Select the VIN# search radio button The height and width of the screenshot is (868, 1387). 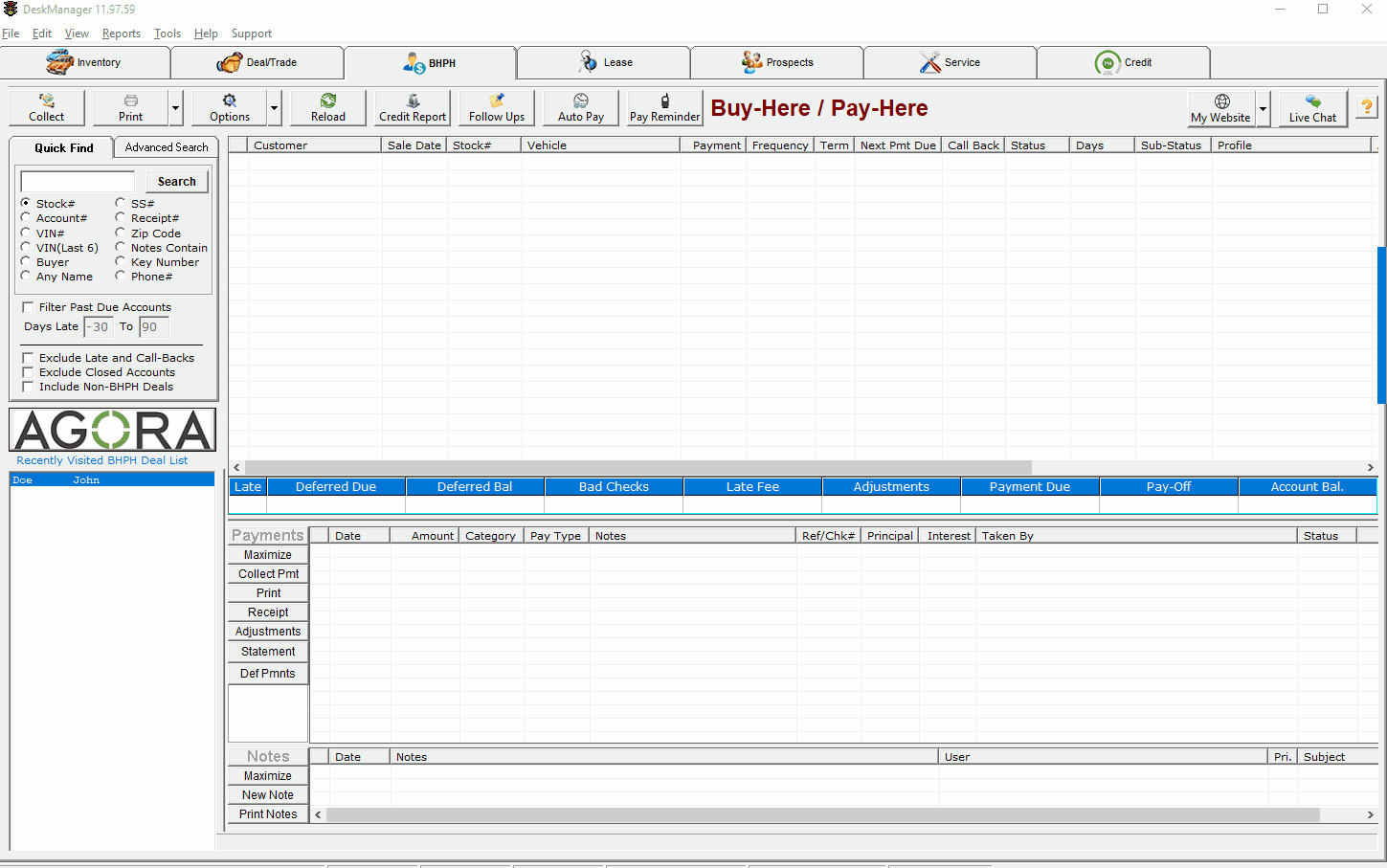pyautogui.click(x=26, y=233)
